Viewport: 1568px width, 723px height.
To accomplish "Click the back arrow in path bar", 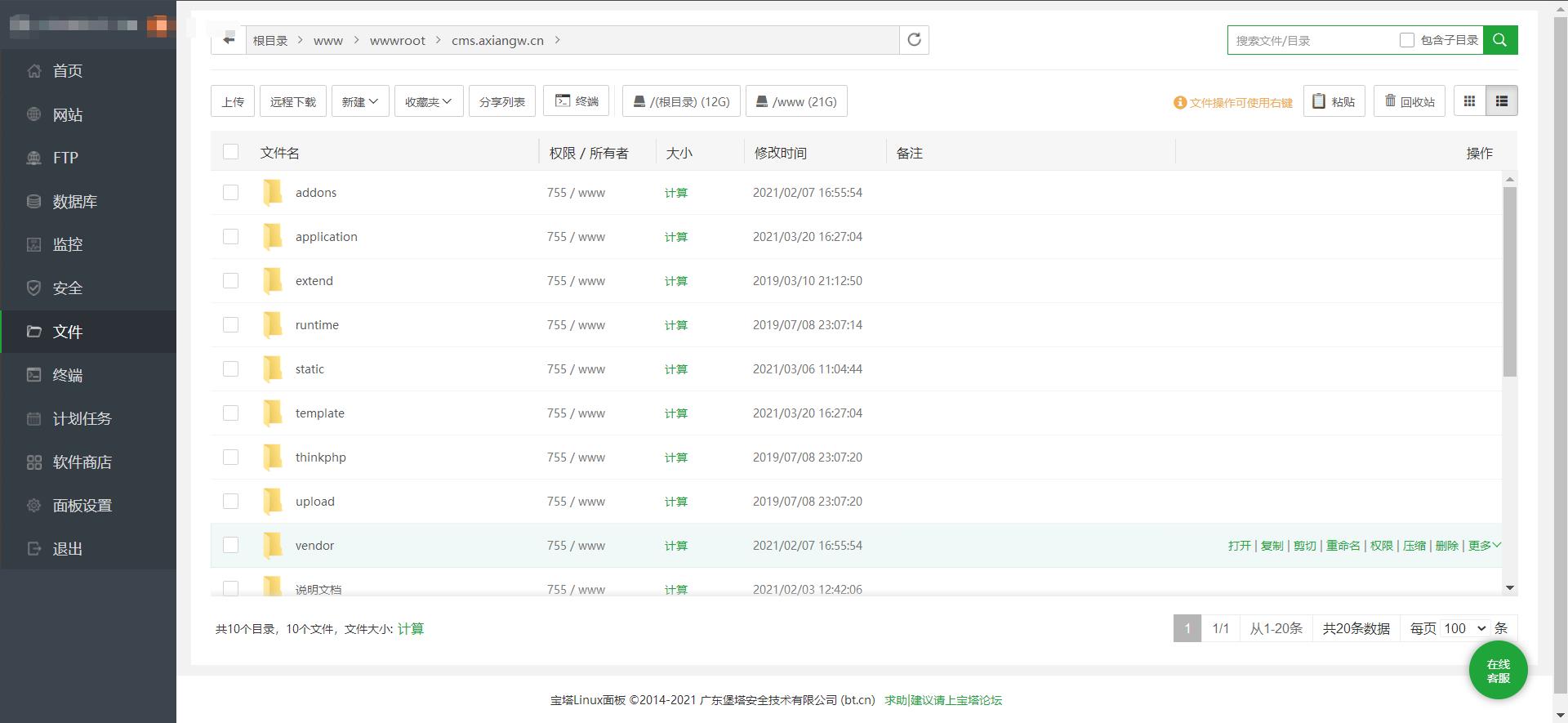I will (x=229, y=39).
